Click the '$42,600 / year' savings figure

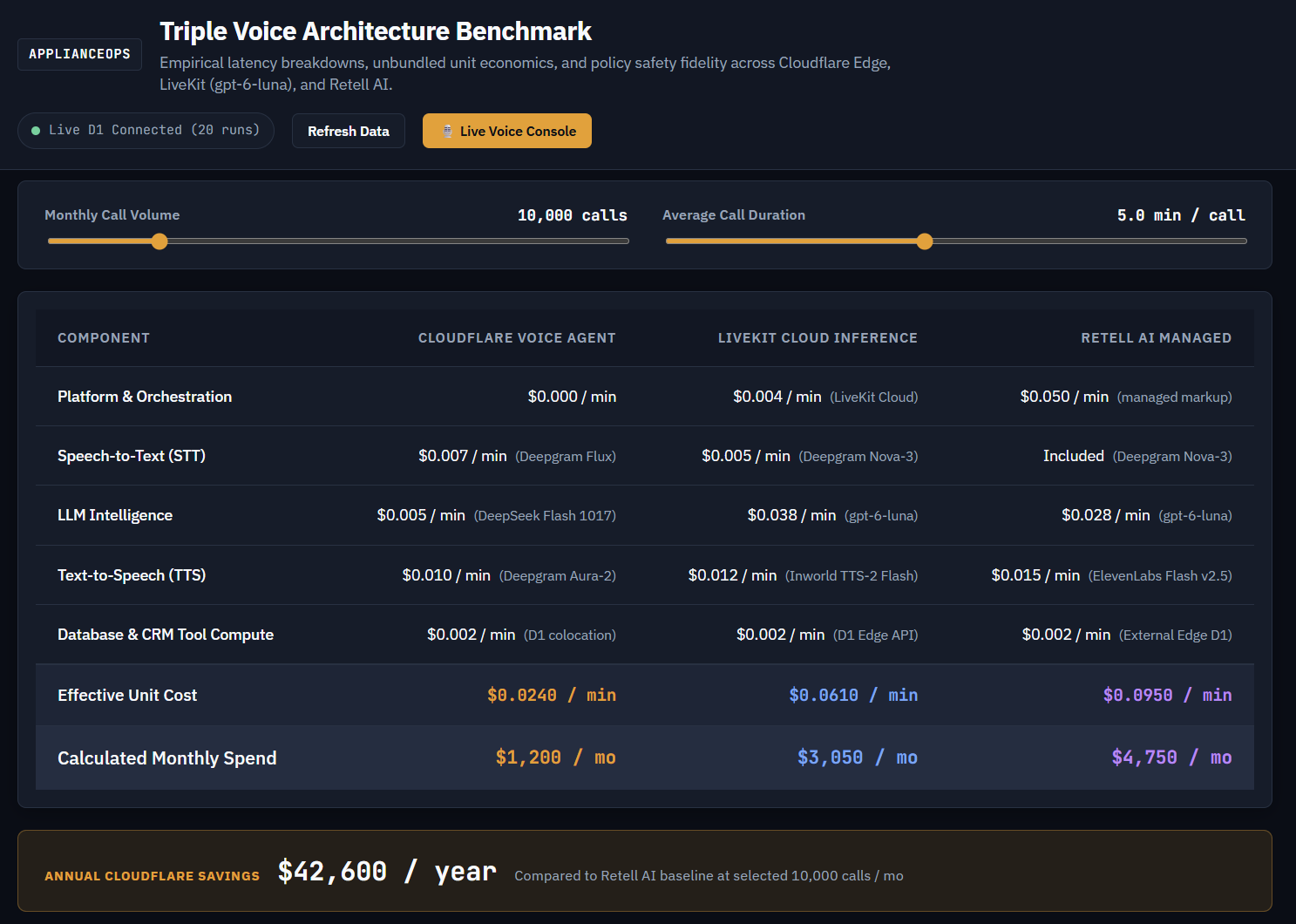click(387, 872)
